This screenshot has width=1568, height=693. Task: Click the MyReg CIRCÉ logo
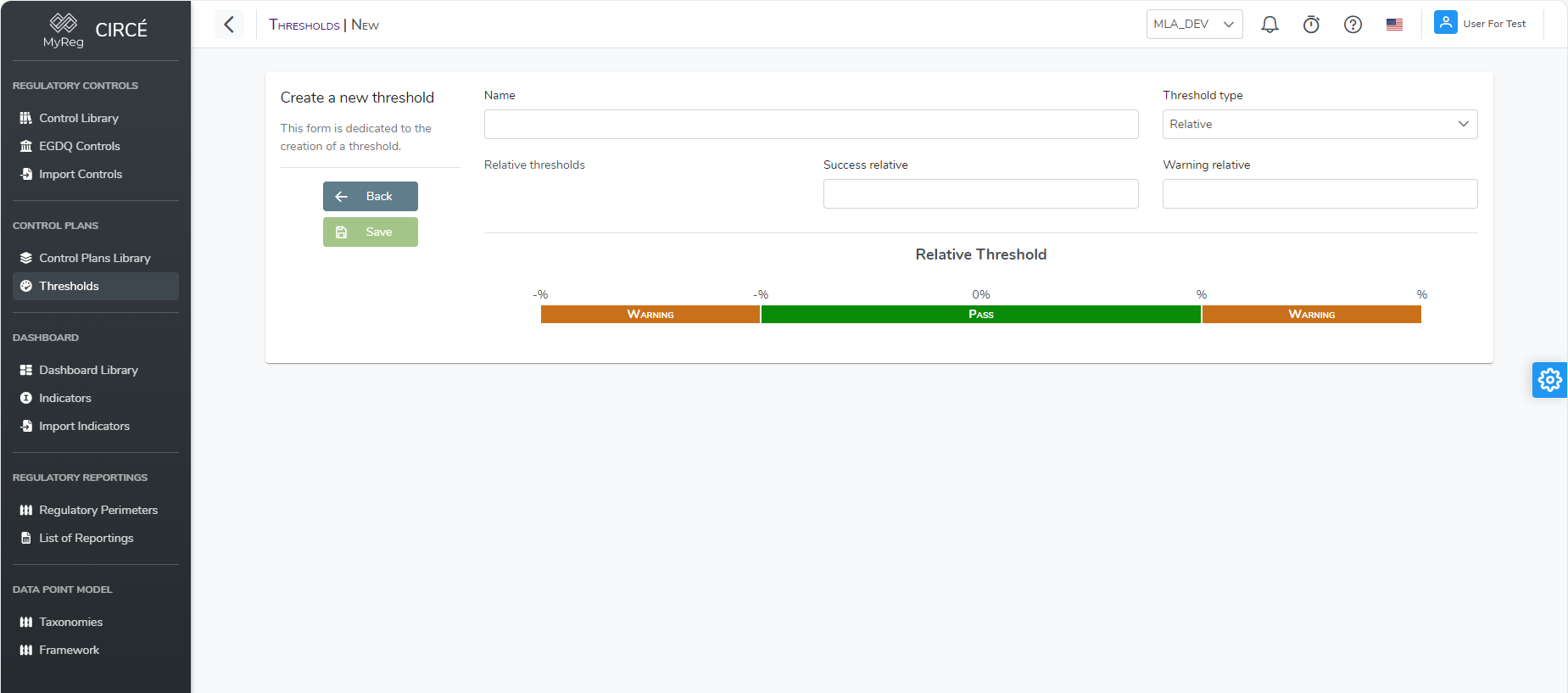coord(95,31)
